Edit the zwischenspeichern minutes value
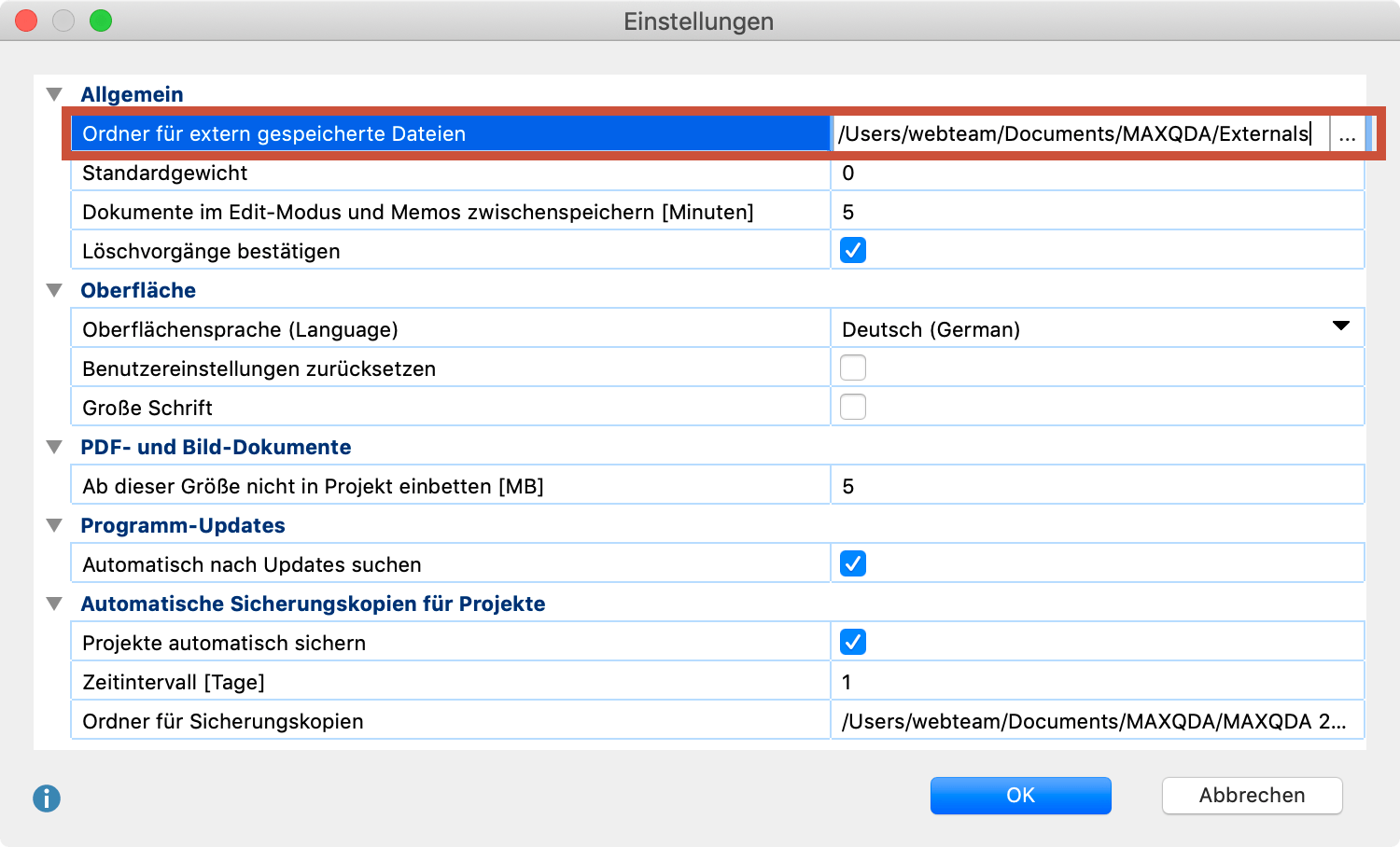1400x847 pixels. coord(1098,212)
